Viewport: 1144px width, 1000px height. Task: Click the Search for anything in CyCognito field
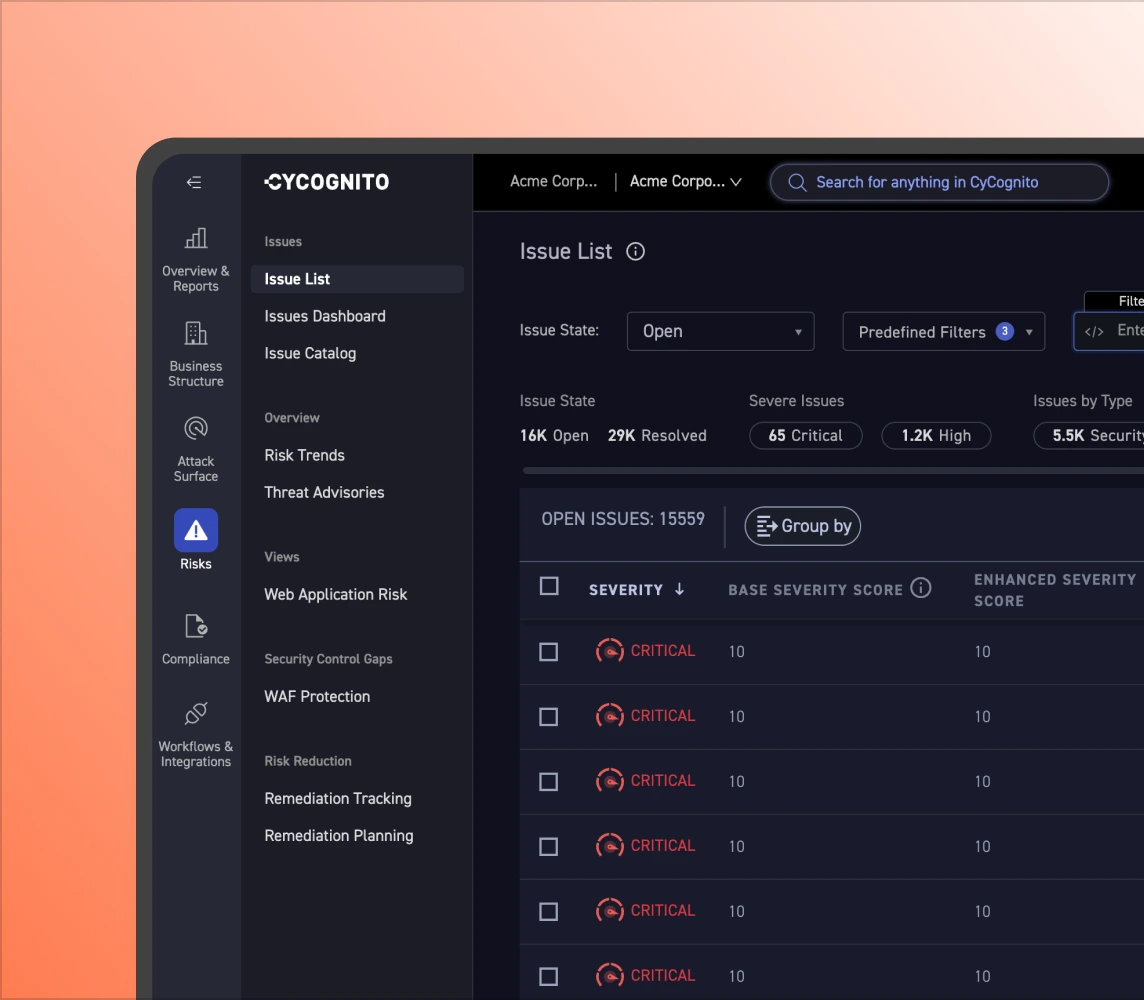pos(938,182)
